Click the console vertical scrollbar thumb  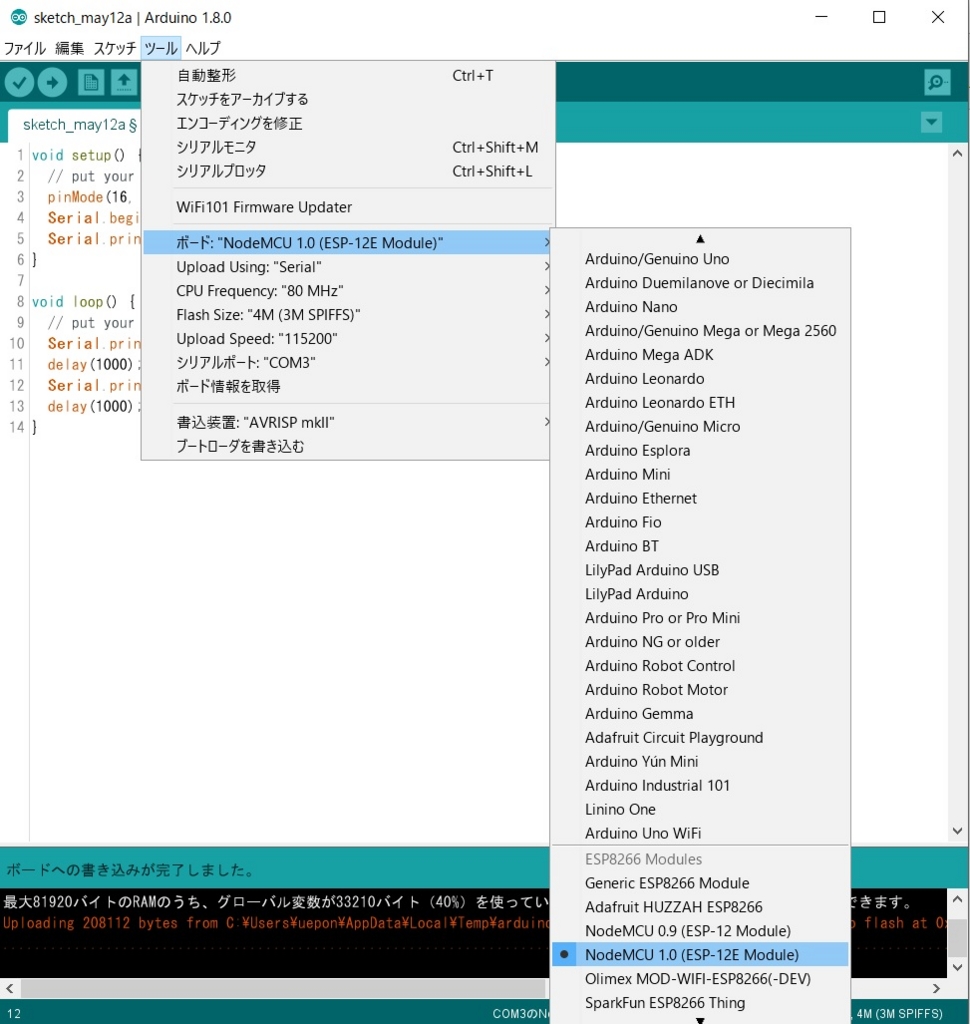958,937
